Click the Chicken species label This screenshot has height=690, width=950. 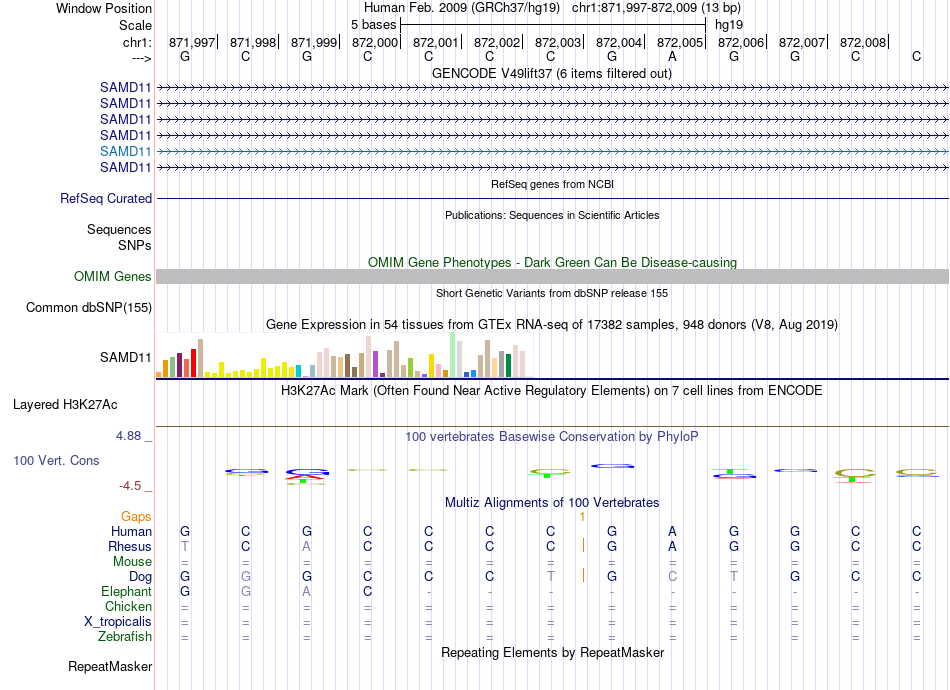tap(128, 606)
